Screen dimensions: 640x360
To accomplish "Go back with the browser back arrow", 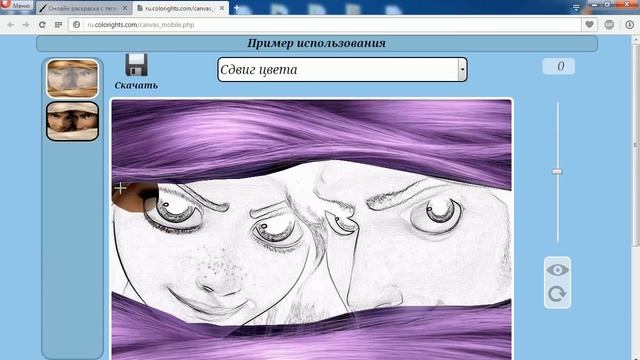I will click(x=11, y=25).
